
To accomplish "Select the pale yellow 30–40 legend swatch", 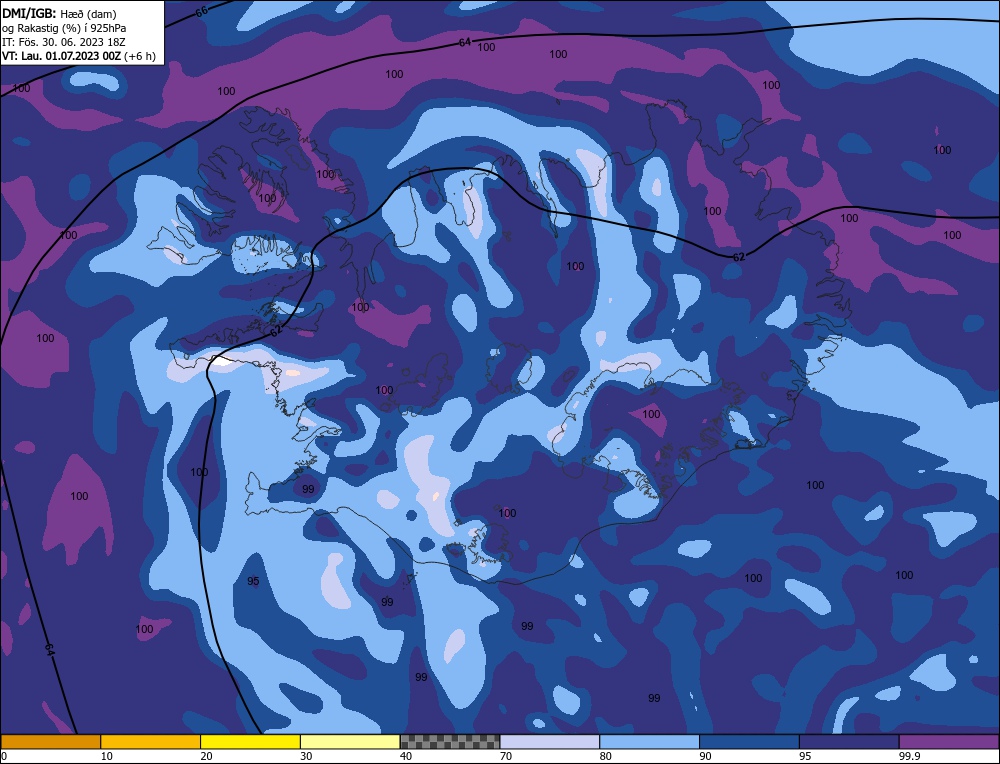I will [350, 741].
